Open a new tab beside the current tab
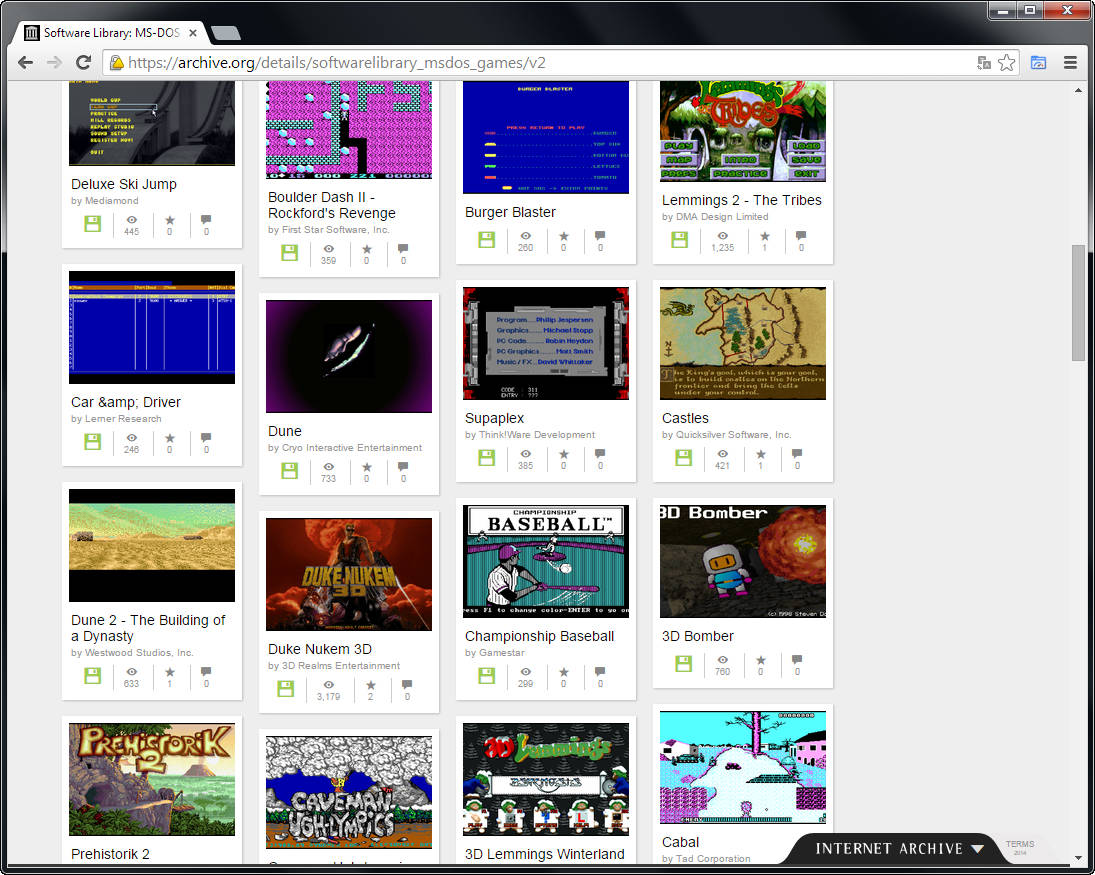The height and width of the screenshot is (875, 1095). pyautogui.click(x=225, y=33)
